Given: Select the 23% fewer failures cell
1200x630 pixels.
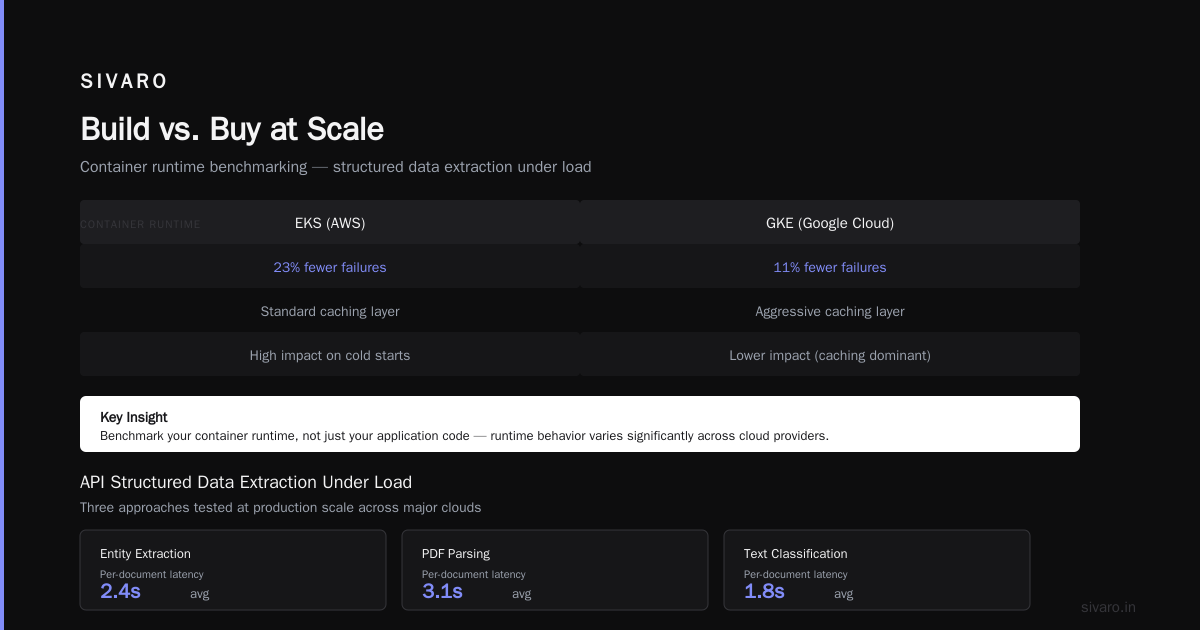Looking at the screenshot, I should [x=330, y=267].
